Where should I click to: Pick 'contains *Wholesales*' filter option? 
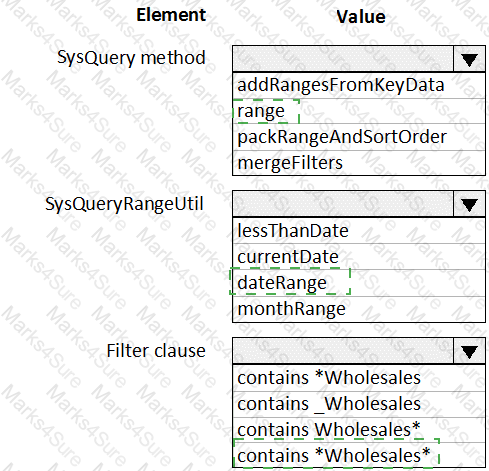(359, 455)
